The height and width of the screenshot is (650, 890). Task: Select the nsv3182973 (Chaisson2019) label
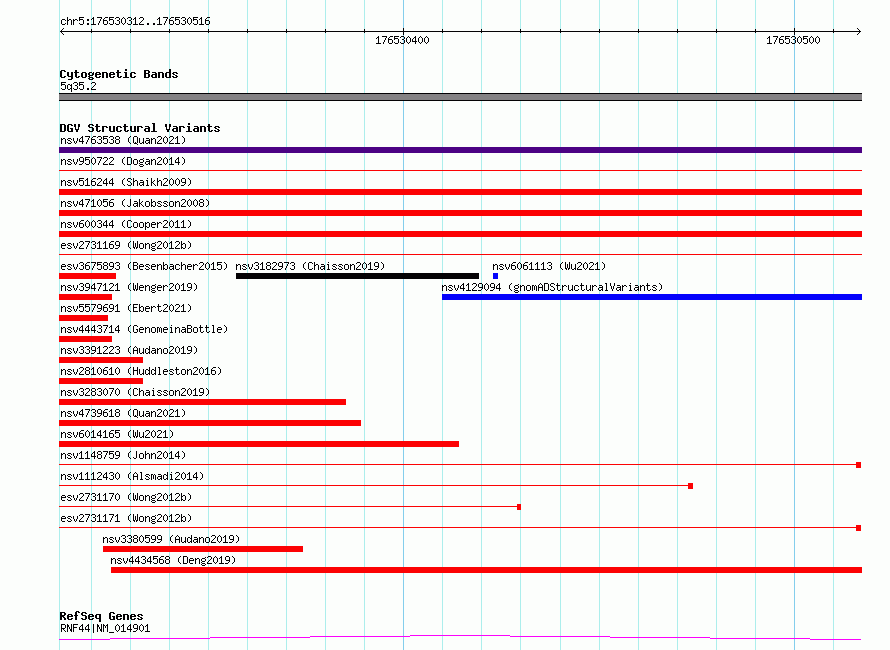coord(310,266)
